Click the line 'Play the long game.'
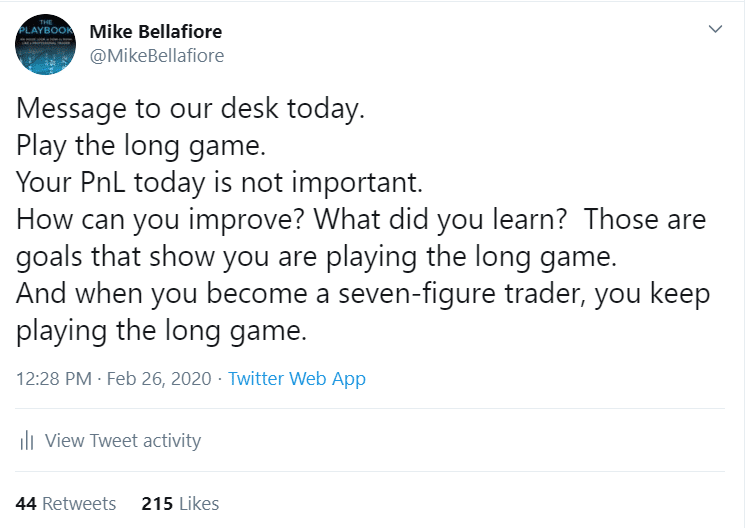Viewport: 750px width, 528px height. tap(141, 144)
